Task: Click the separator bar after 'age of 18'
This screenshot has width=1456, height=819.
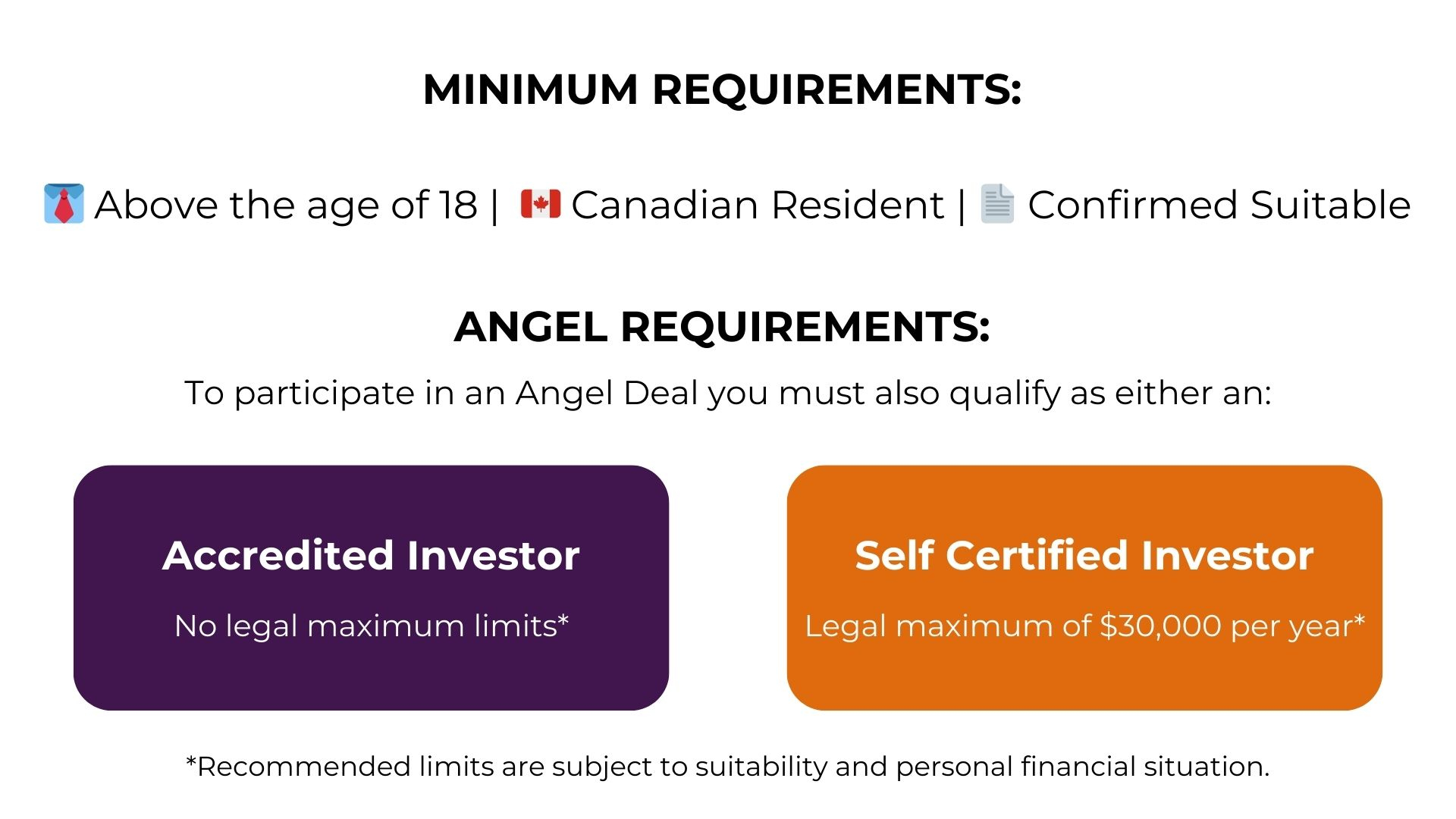Action: pyautogui.click(x=494, y=206)
